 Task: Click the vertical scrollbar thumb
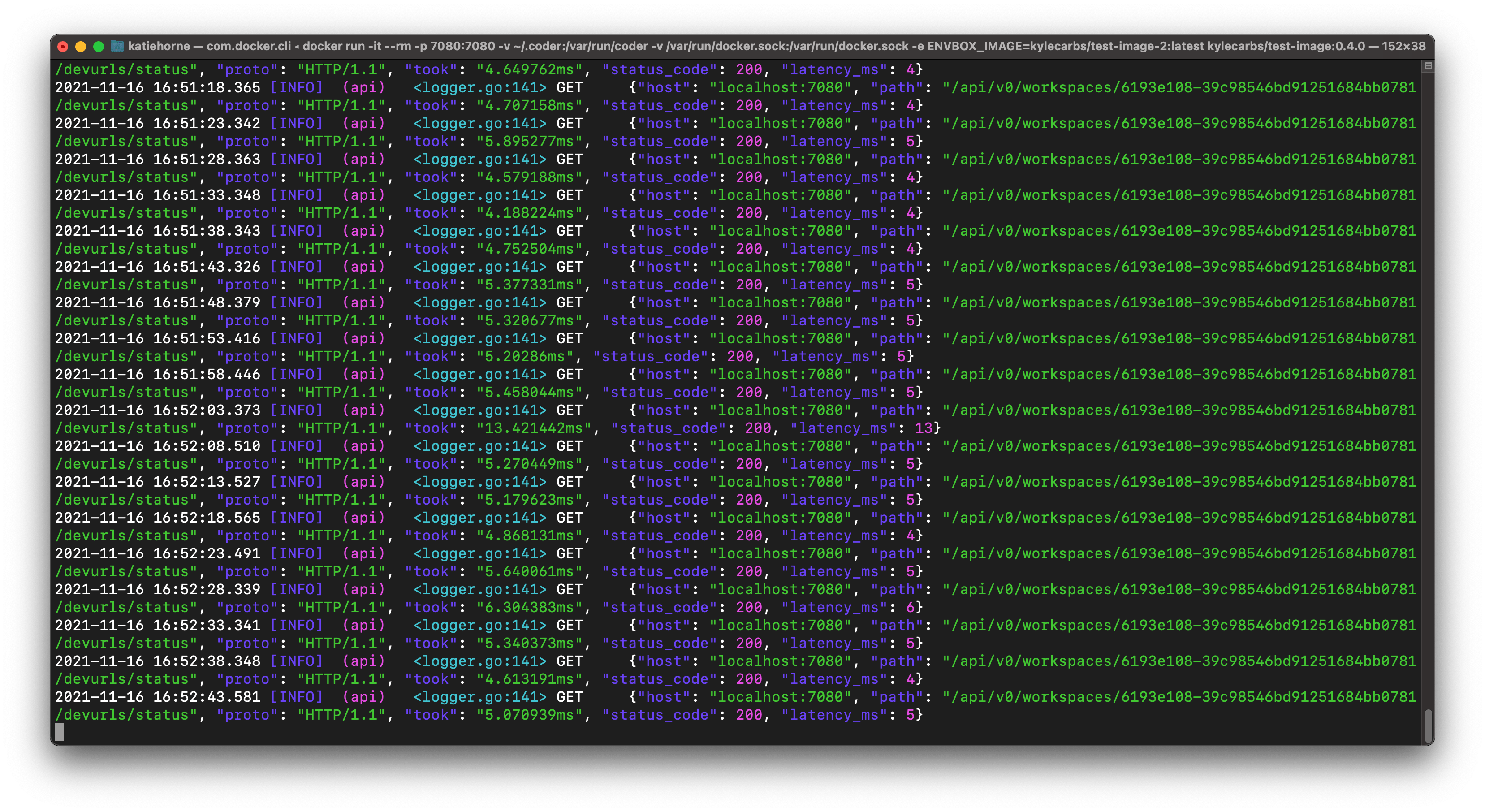(x=1428, y=726)
